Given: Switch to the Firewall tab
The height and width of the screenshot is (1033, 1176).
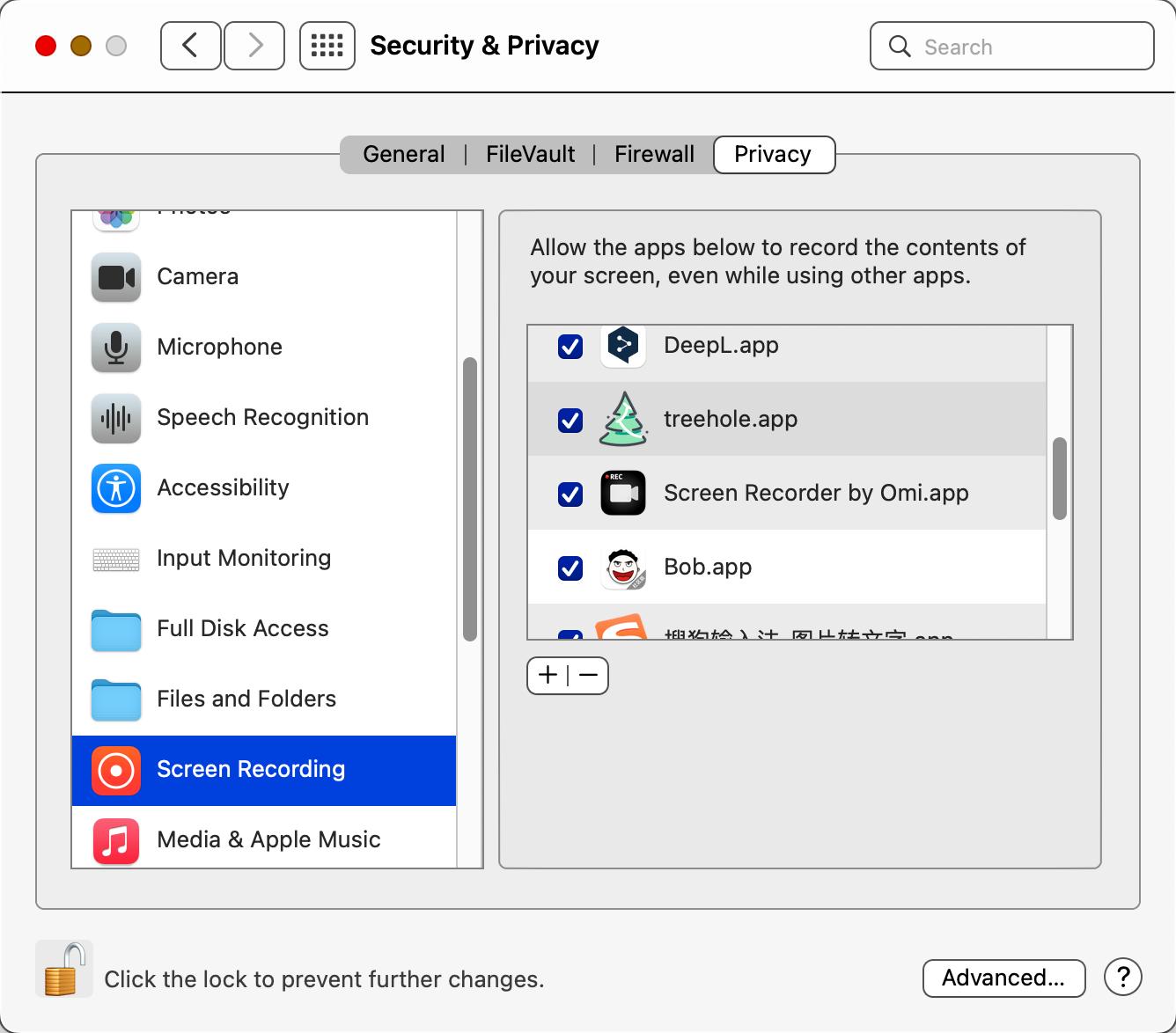Looking at the screenshot, I should (x=655, y=155).
